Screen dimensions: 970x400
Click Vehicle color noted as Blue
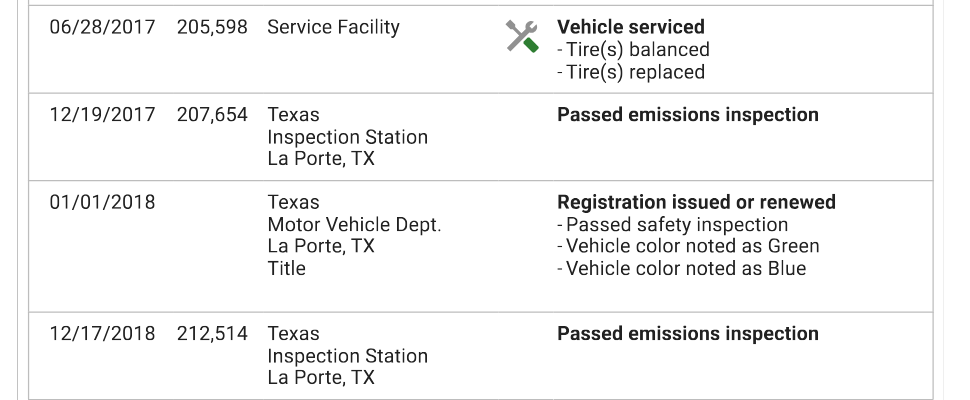point(681,268)
